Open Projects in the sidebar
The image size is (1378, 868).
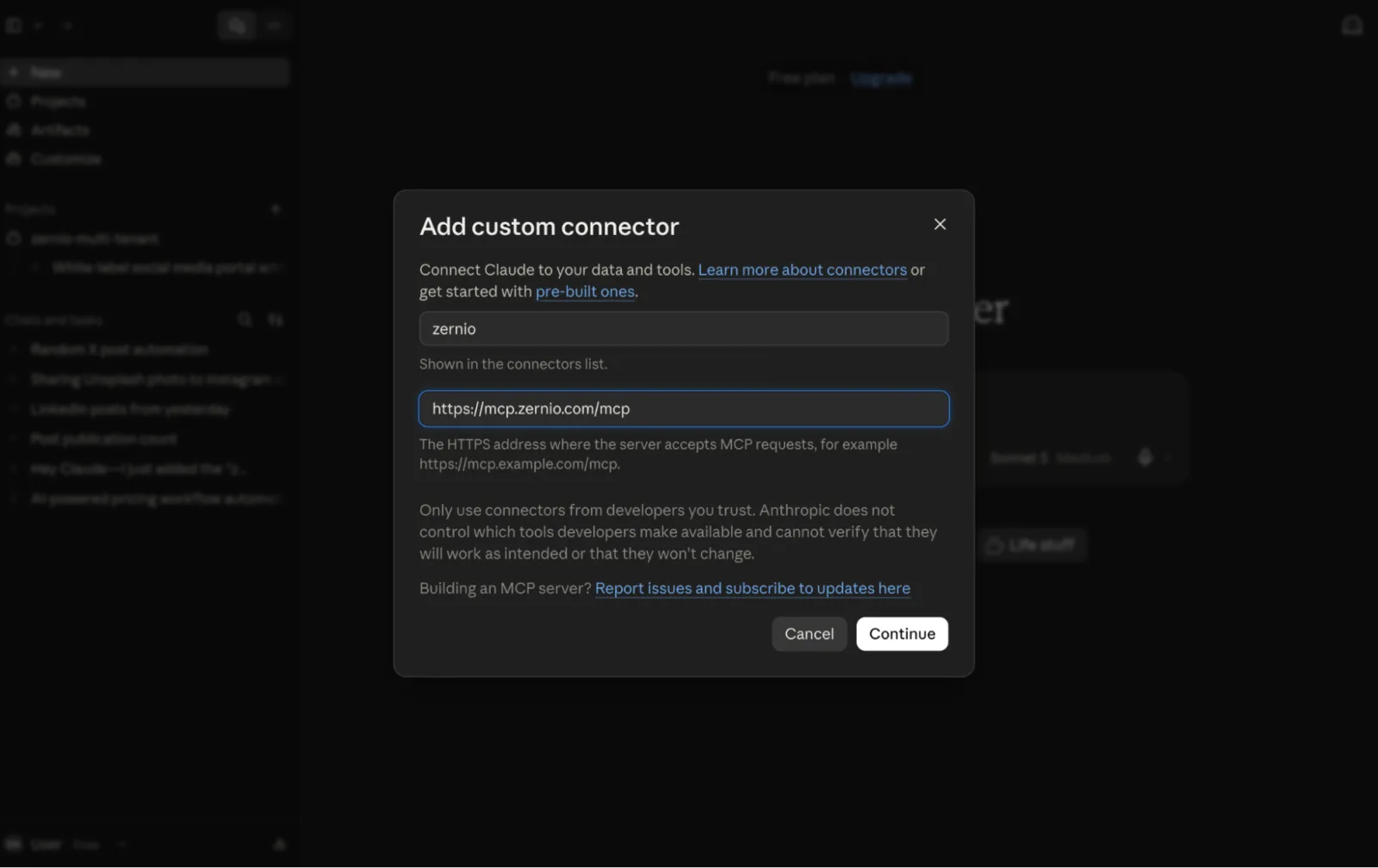pyautogui.click(x=58, y=102)
